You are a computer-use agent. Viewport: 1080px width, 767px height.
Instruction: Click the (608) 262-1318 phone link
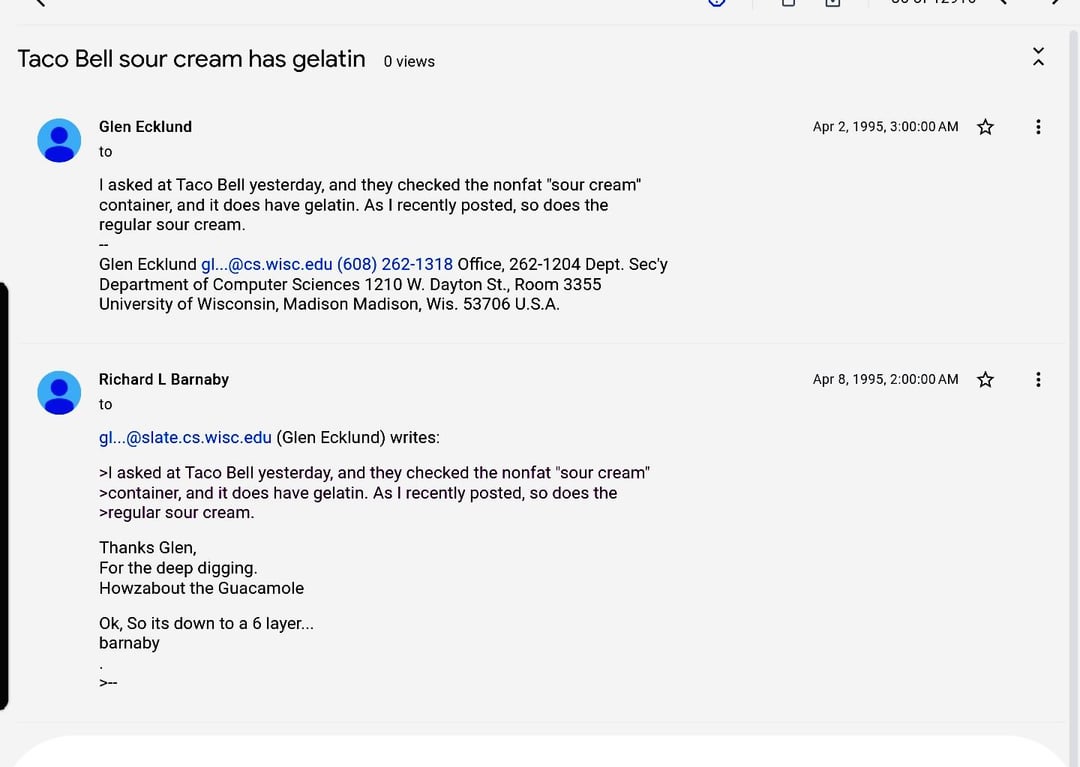[x=395, y=264]
